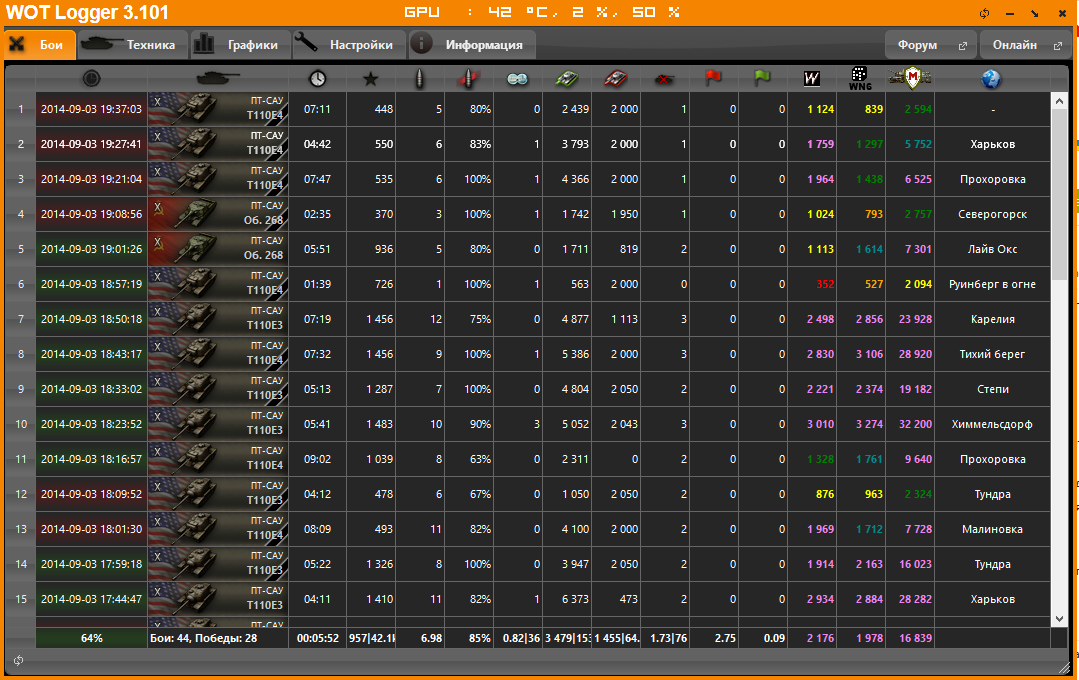Sort by the WN6 rating column icon

click(x=860, y=79)
